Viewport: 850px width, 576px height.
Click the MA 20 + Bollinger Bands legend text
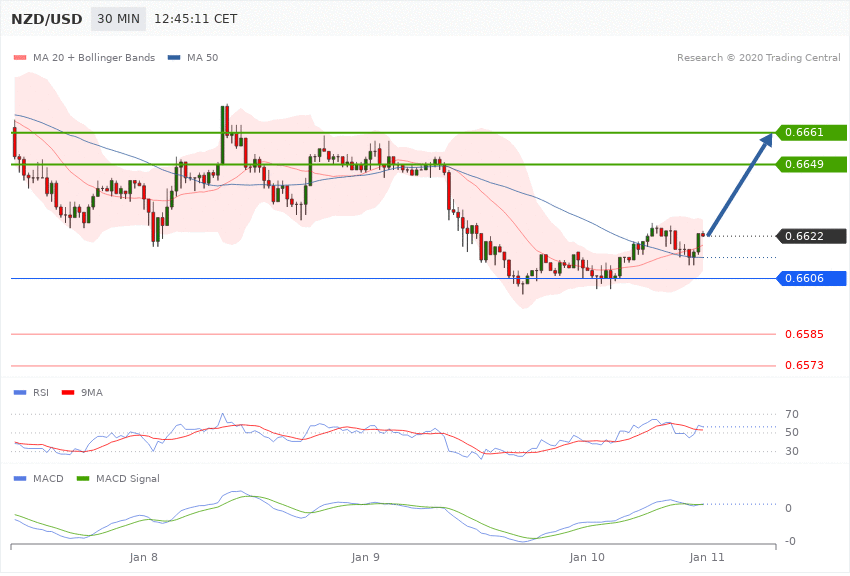[x=94, y=57]
